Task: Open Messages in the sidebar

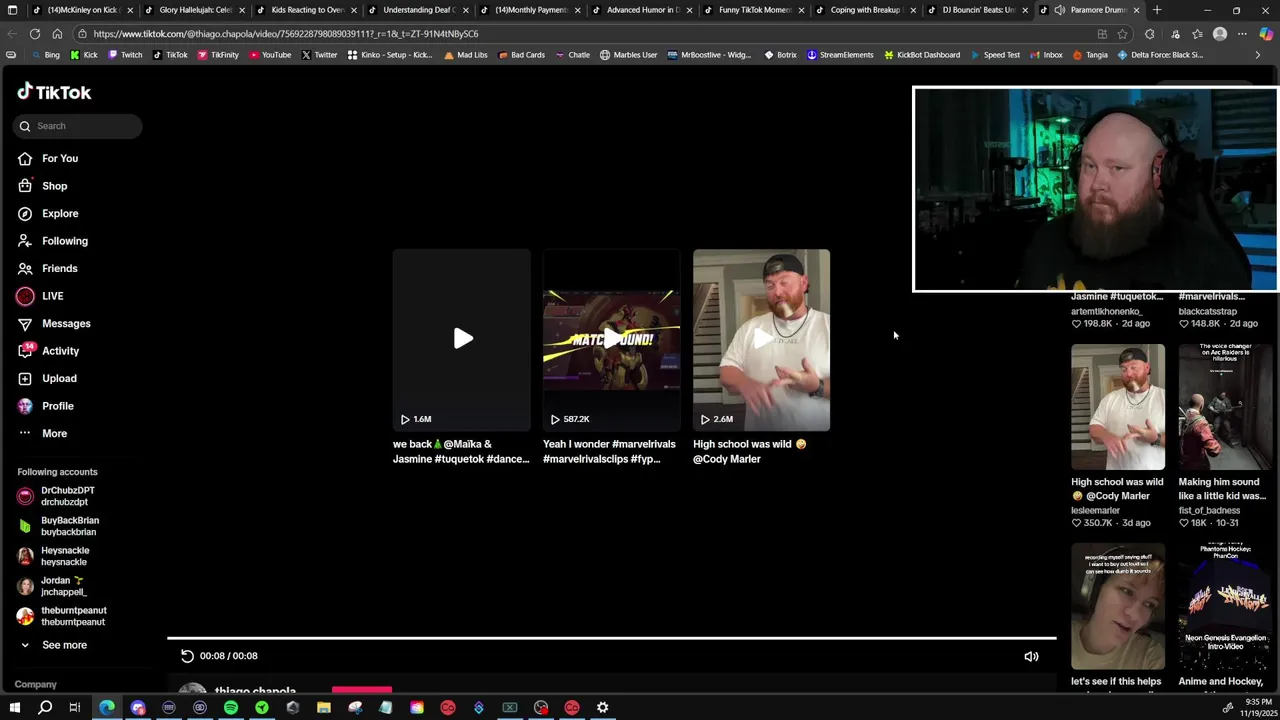Action: click(66, 323)
